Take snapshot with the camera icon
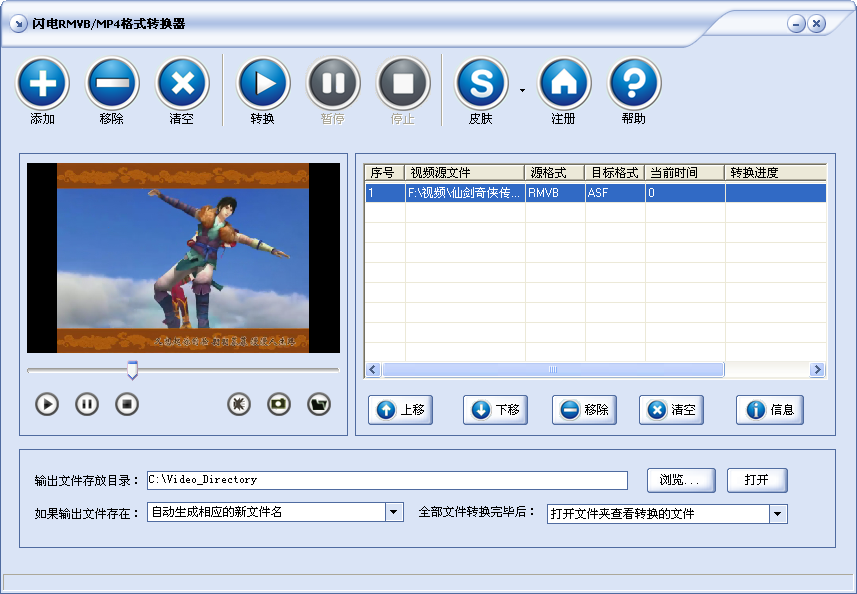The image size is (857, 594). click(x=279, y=404)
